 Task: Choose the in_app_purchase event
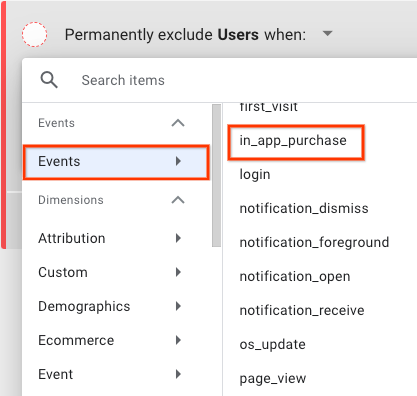point(293,141)
